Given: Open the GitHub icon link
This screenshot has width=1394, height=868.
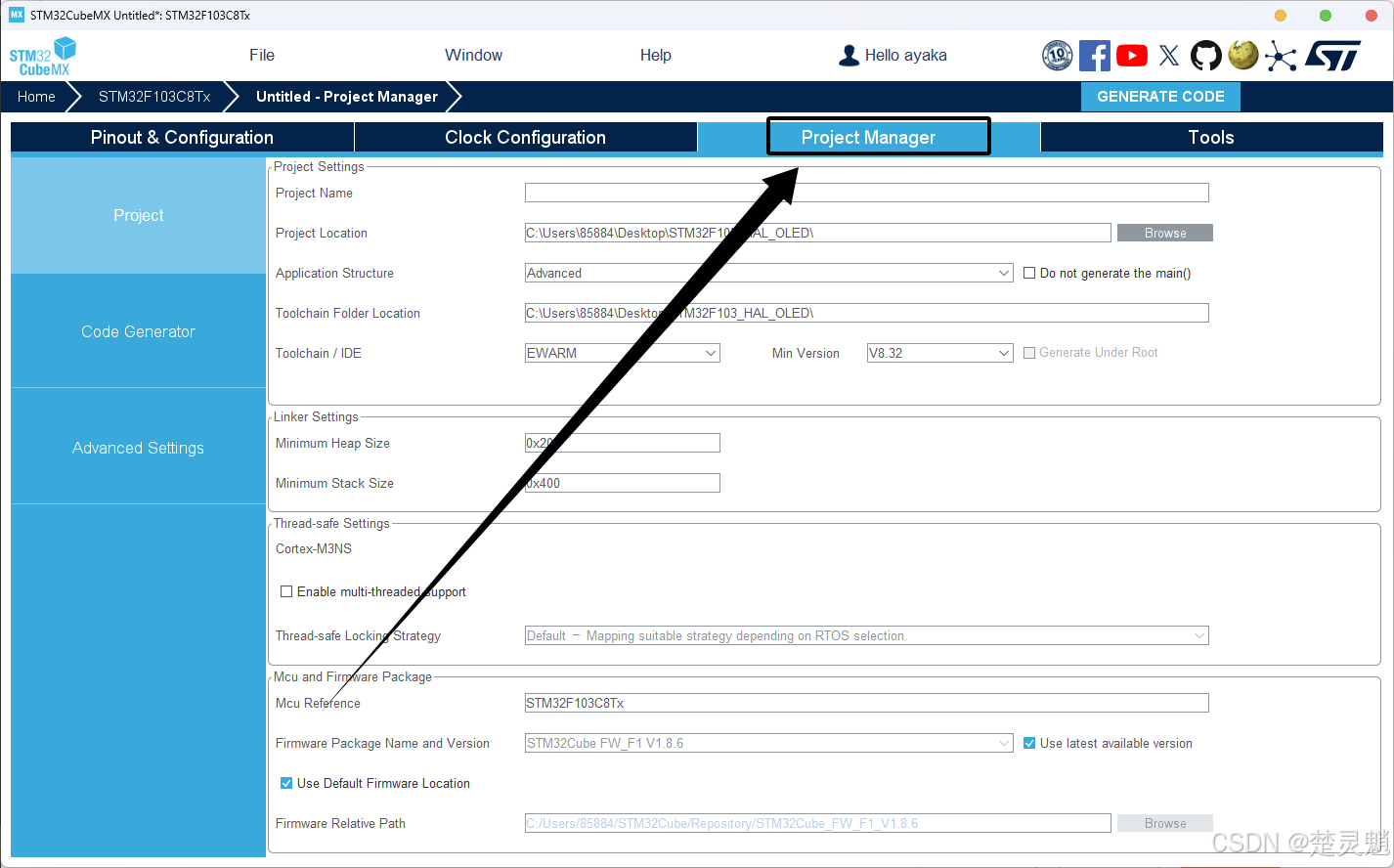Looking at the screenshot, I should point(1205,56).
